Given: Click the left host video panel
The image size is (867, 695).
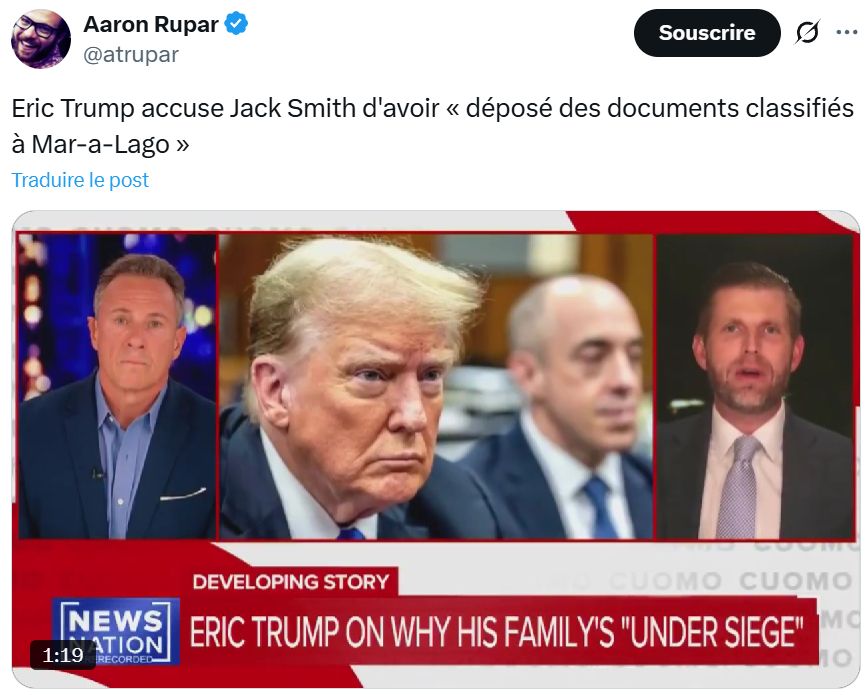Looking at the screenshot, I should pyautogui.click(x=117, y=386).
